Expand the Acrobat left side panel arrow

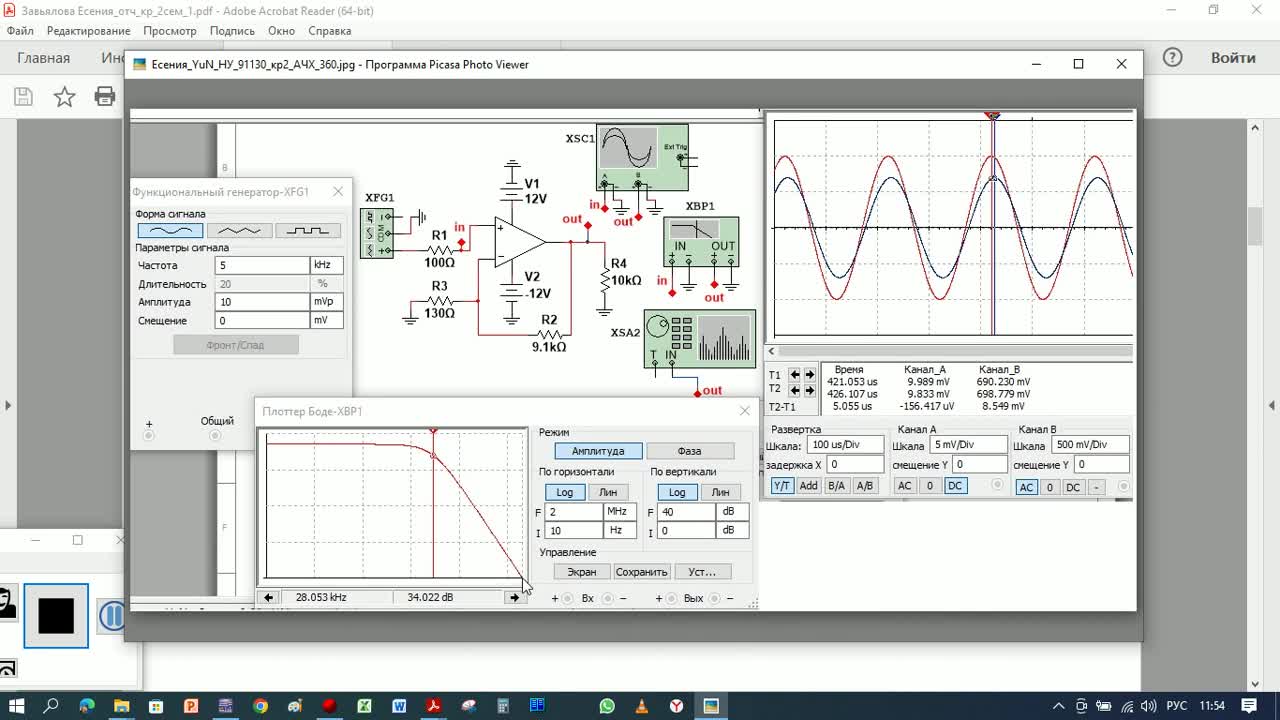[x=8, y=405]
